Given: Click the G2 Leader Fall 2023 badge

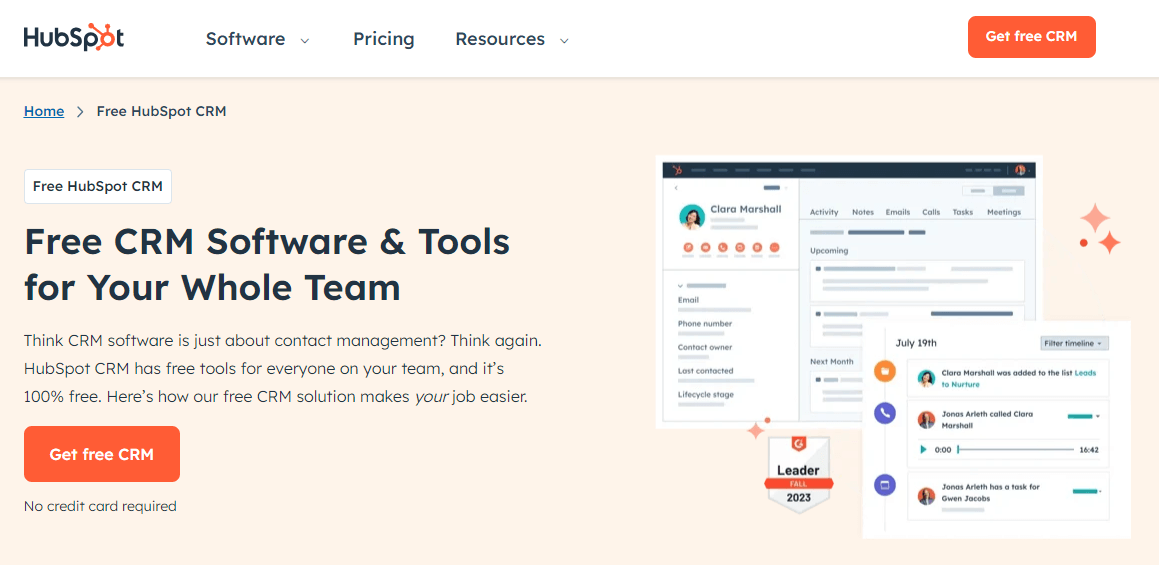Looking at the screenshot, I should 798,475.
